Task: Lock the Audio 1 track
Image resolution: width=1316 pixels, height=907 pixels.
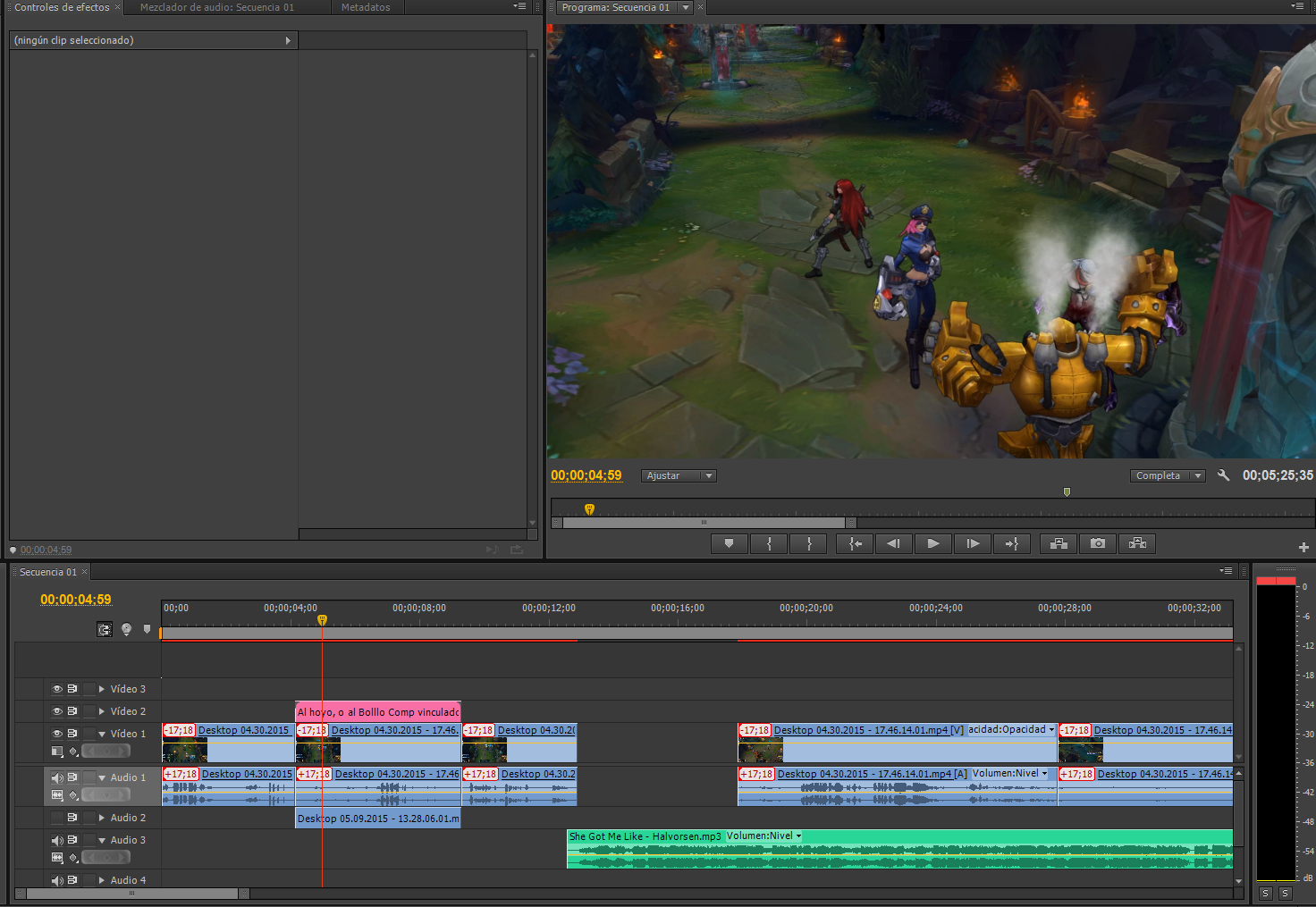Action: (x=89, y=777)
